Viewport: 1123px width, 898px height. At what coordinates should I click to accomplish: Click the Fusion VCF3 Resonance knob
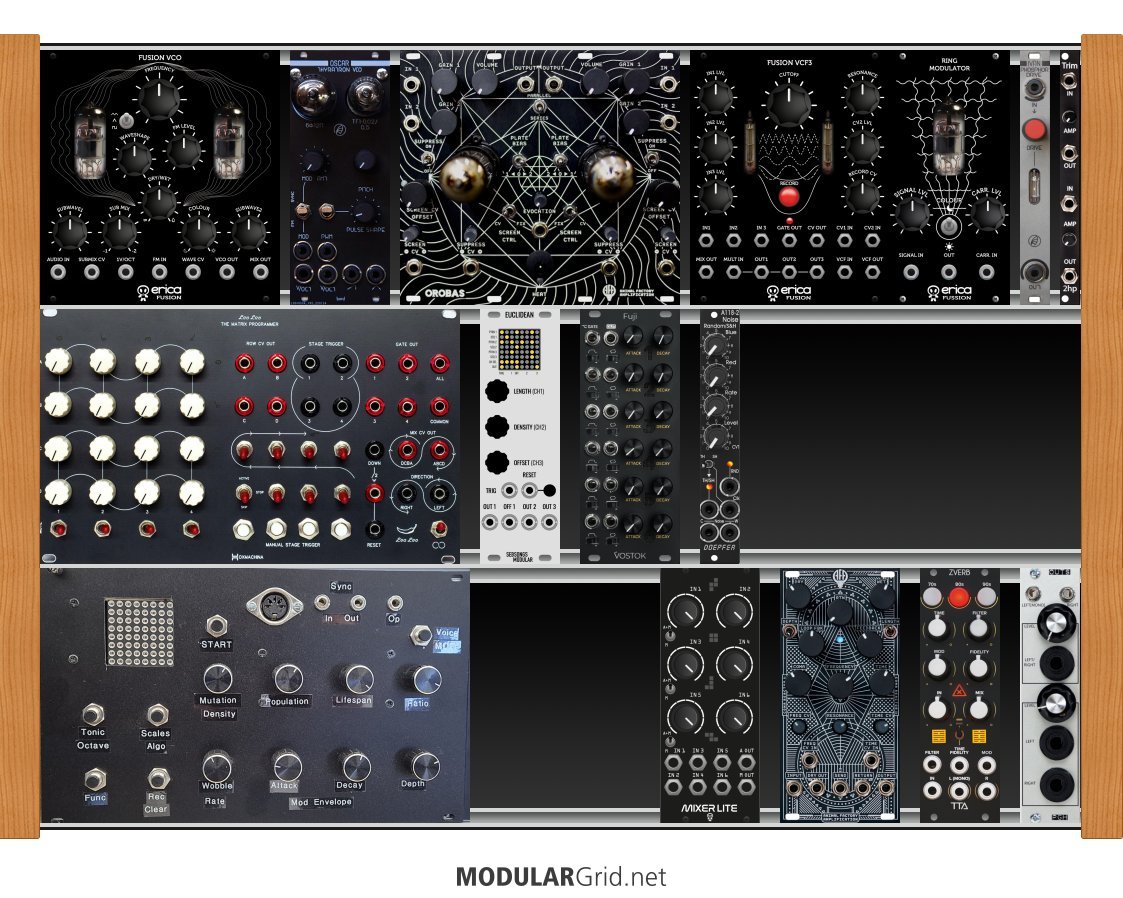click(862, 96)
